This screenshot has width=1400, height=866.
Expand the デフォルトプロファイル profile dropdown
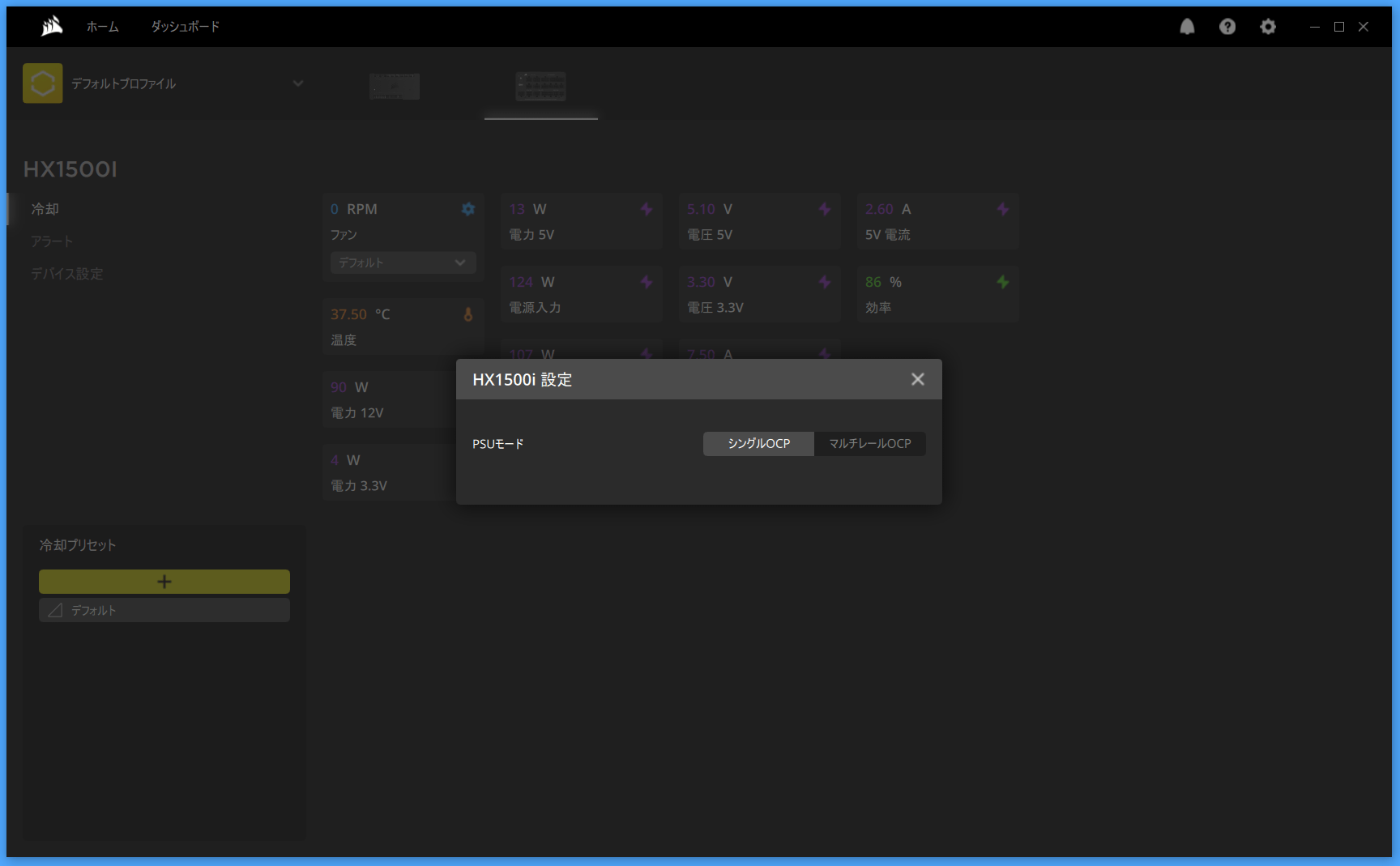click(298, 83)
